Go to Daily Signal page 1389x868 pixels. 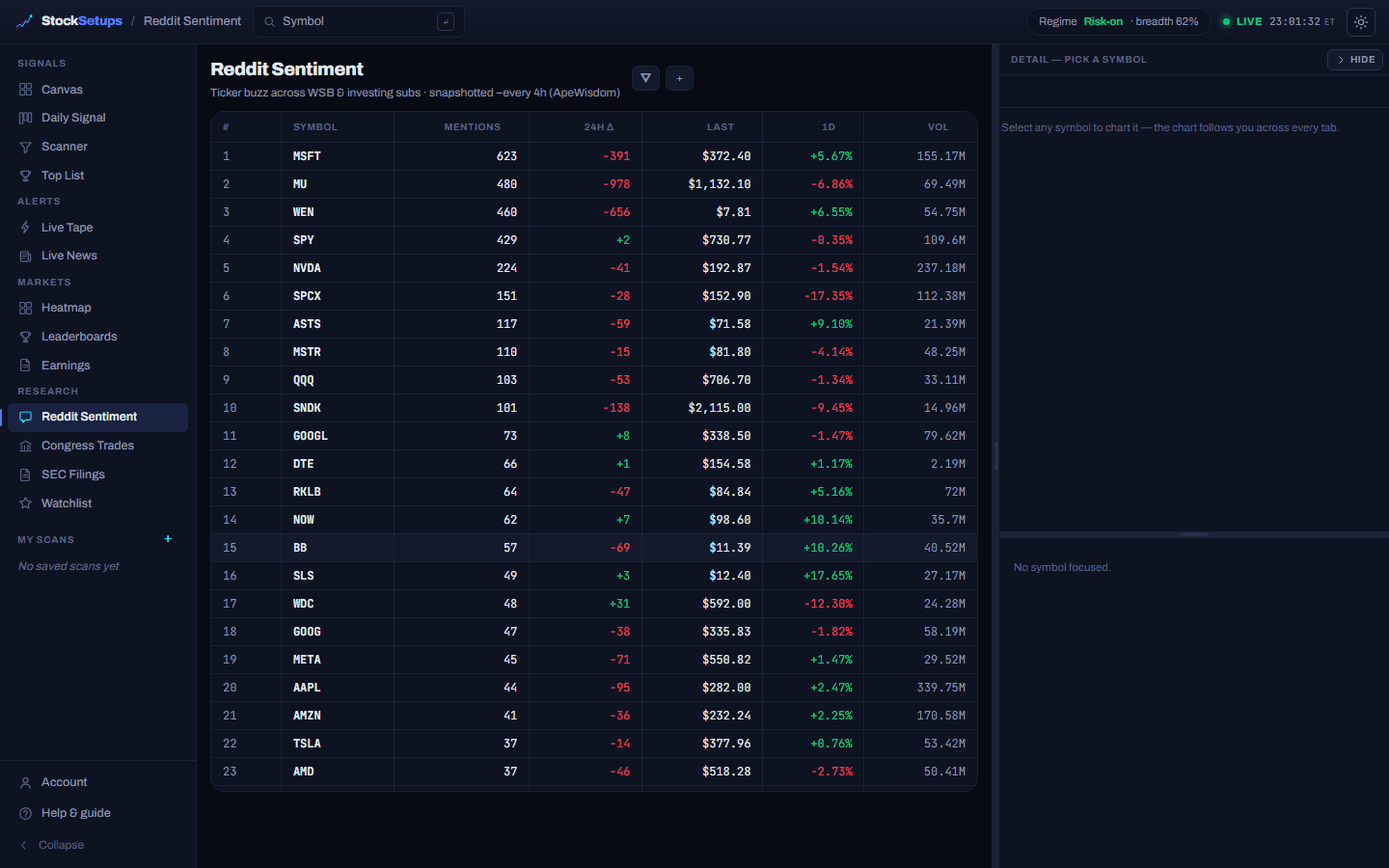point(97,118)
